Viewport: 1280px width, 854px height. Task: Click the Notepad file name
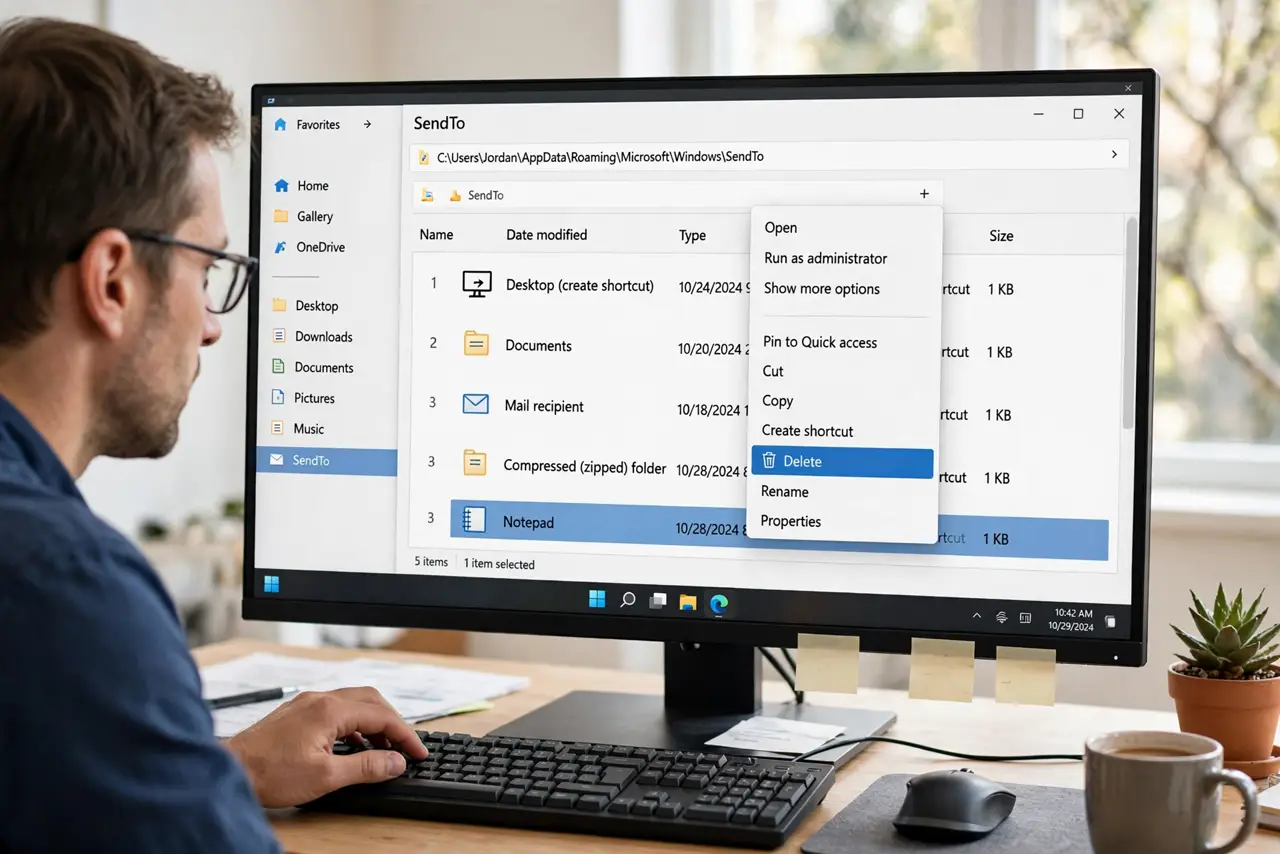pos(528,522)
